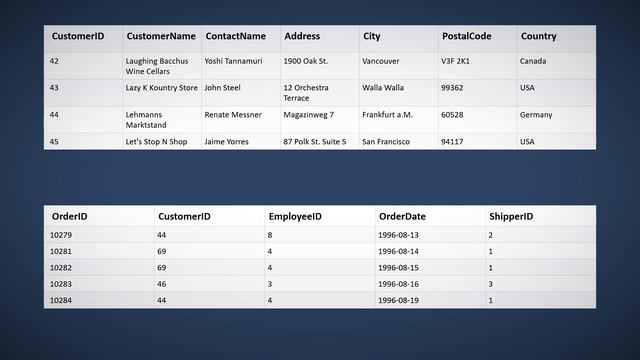Click order ID 10284

coord(61,300)
